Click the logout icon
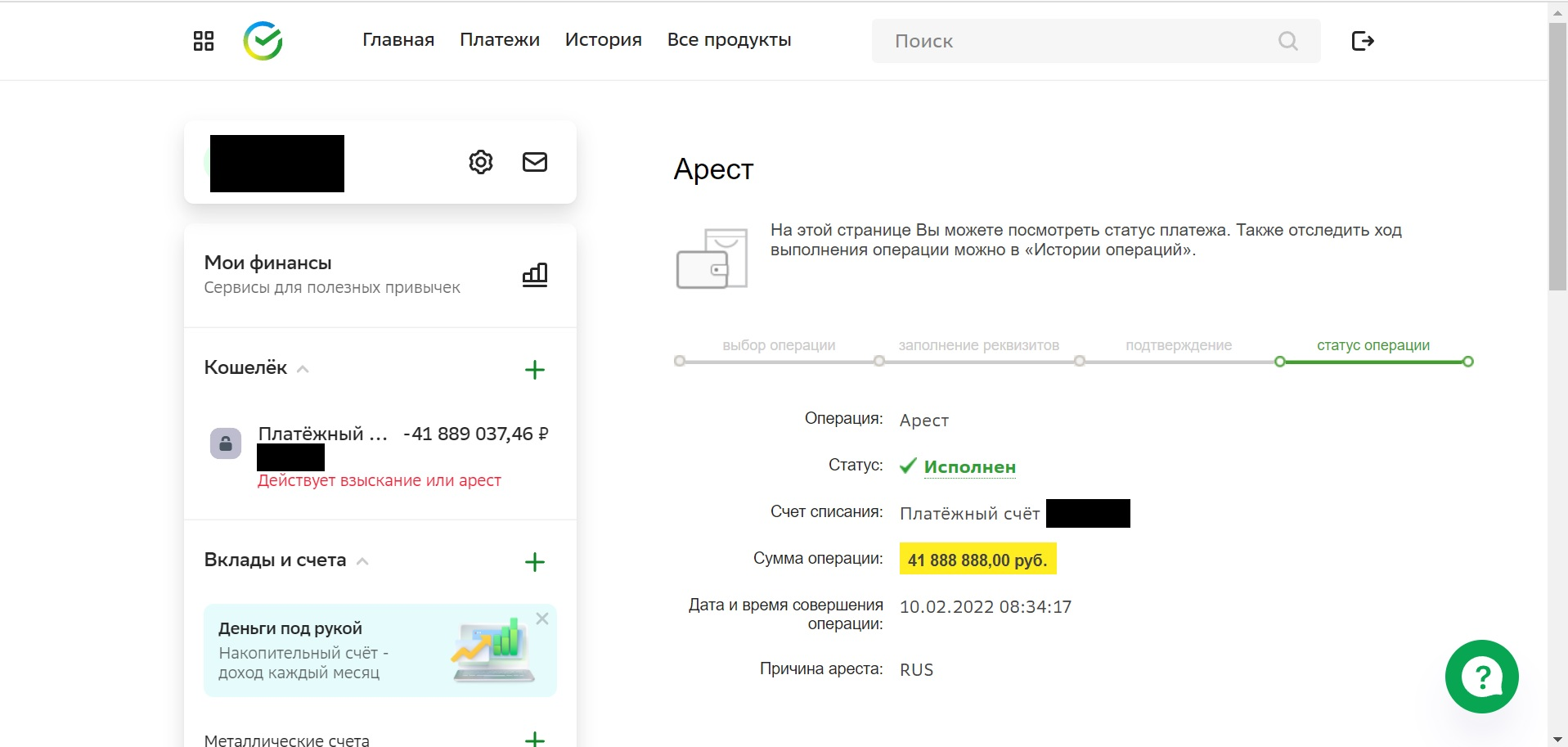This screenshot has width=1568, height=747. coord(1362,41)
